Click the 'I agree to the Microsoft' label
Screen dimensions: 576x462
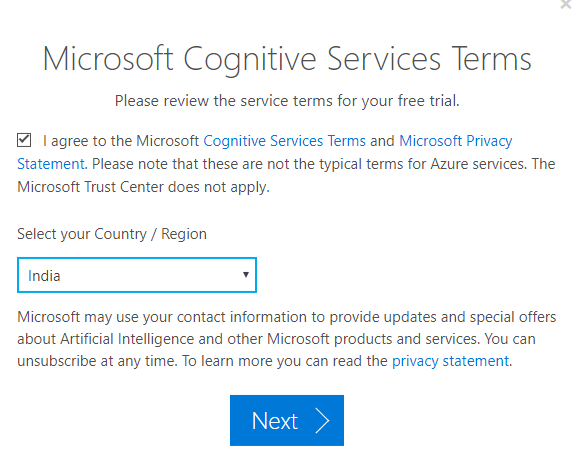[x=121, y=141]
